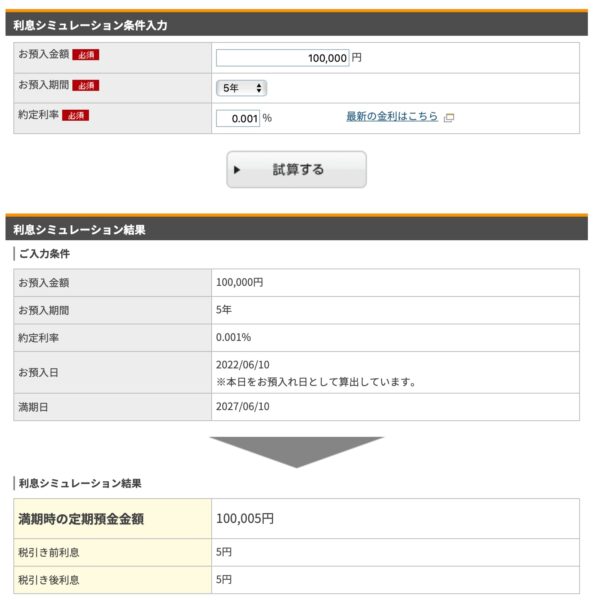Click the 試算する calculate button
Image resolution: width=593 pixels, height=600 pixels.
[296, 170]
